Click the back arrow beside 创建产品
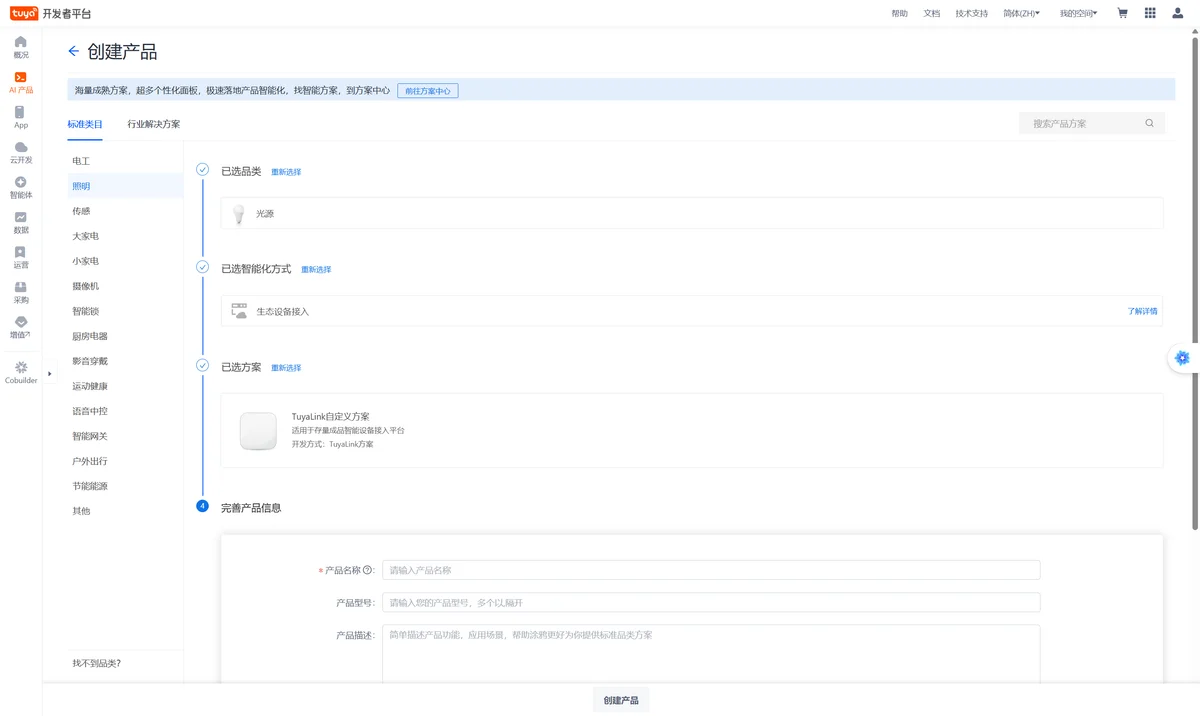 tap(73, 51)
